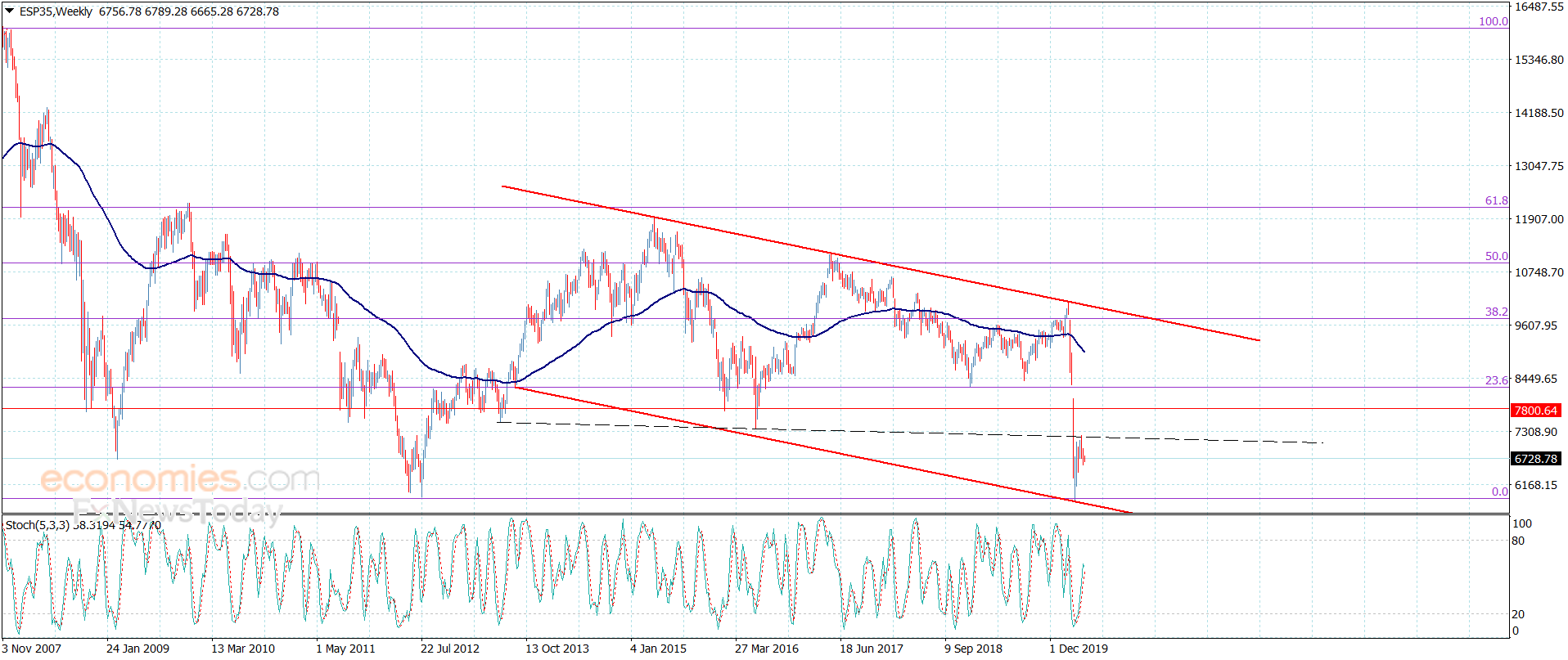The width and height of the screenshot is (1568, 660).
Task: Click the 7308.90 price axis value
Action: click(1536, 432)
